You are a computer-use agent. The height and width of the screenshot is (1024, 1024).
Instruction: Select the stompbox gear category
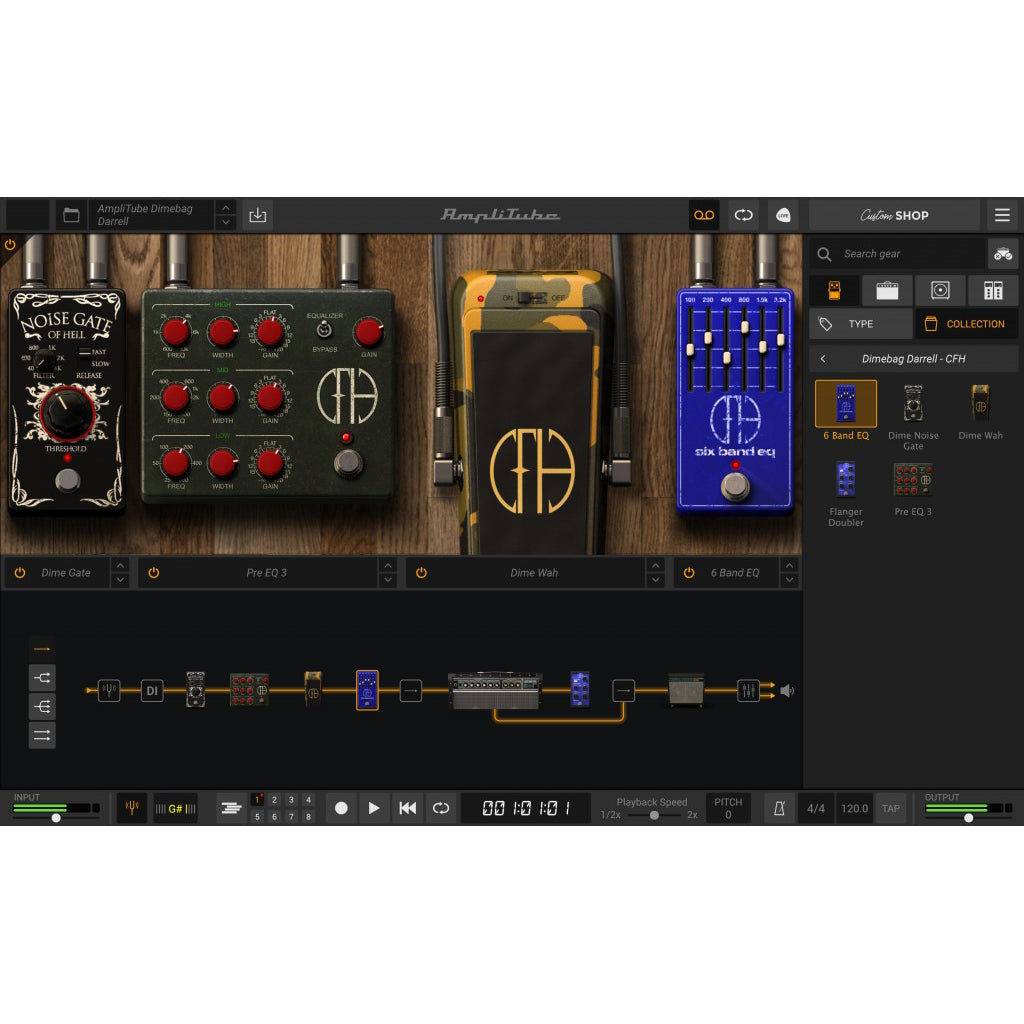click(833, 290)
